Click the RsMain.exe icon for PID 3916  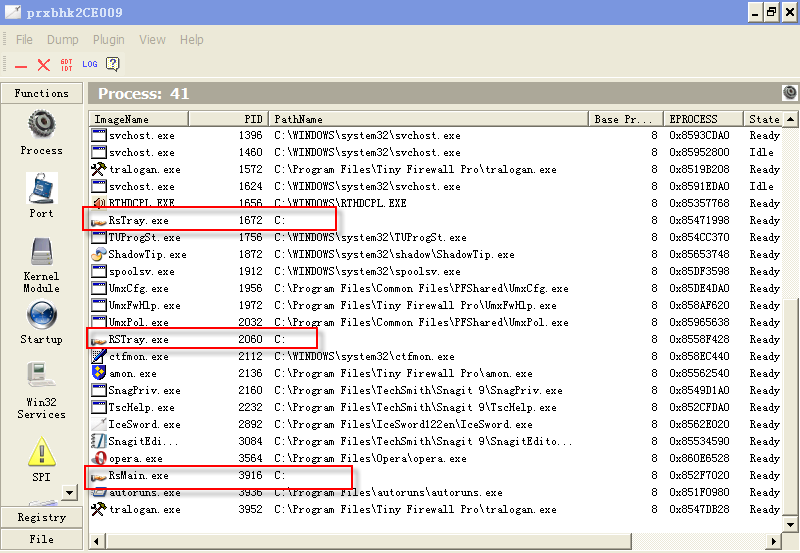point(98,476)
